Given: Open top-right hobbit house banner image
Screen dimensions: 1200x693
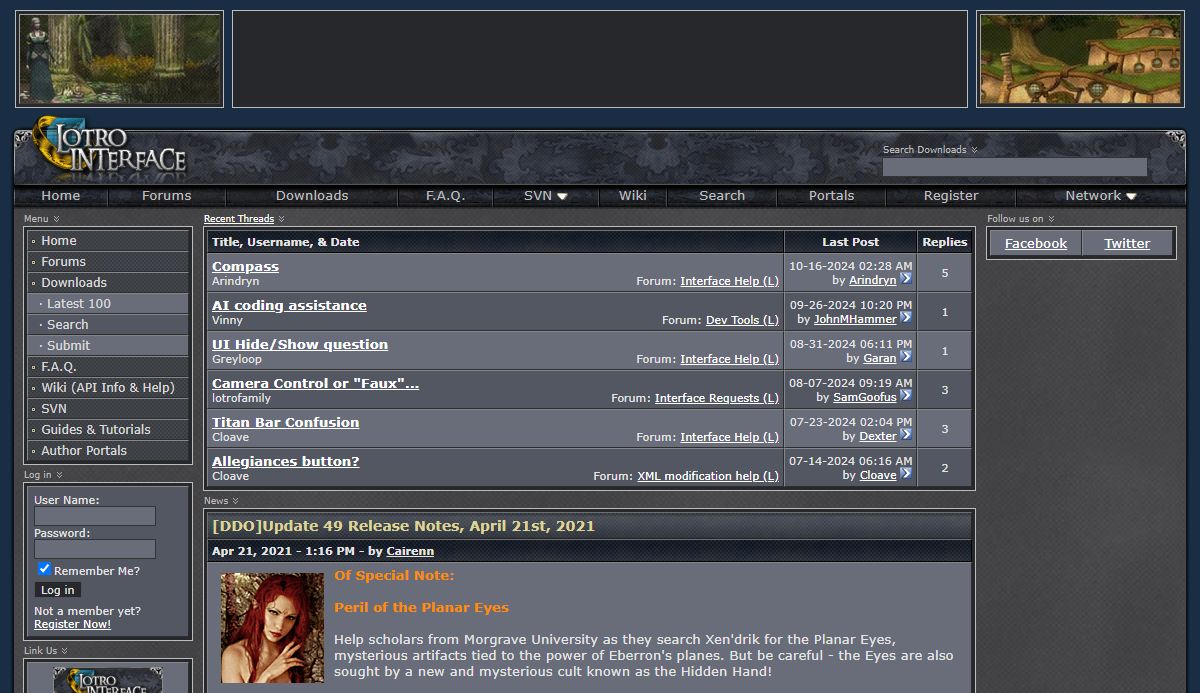Looking at the screenshot, I should click(x=1080, y=59).
